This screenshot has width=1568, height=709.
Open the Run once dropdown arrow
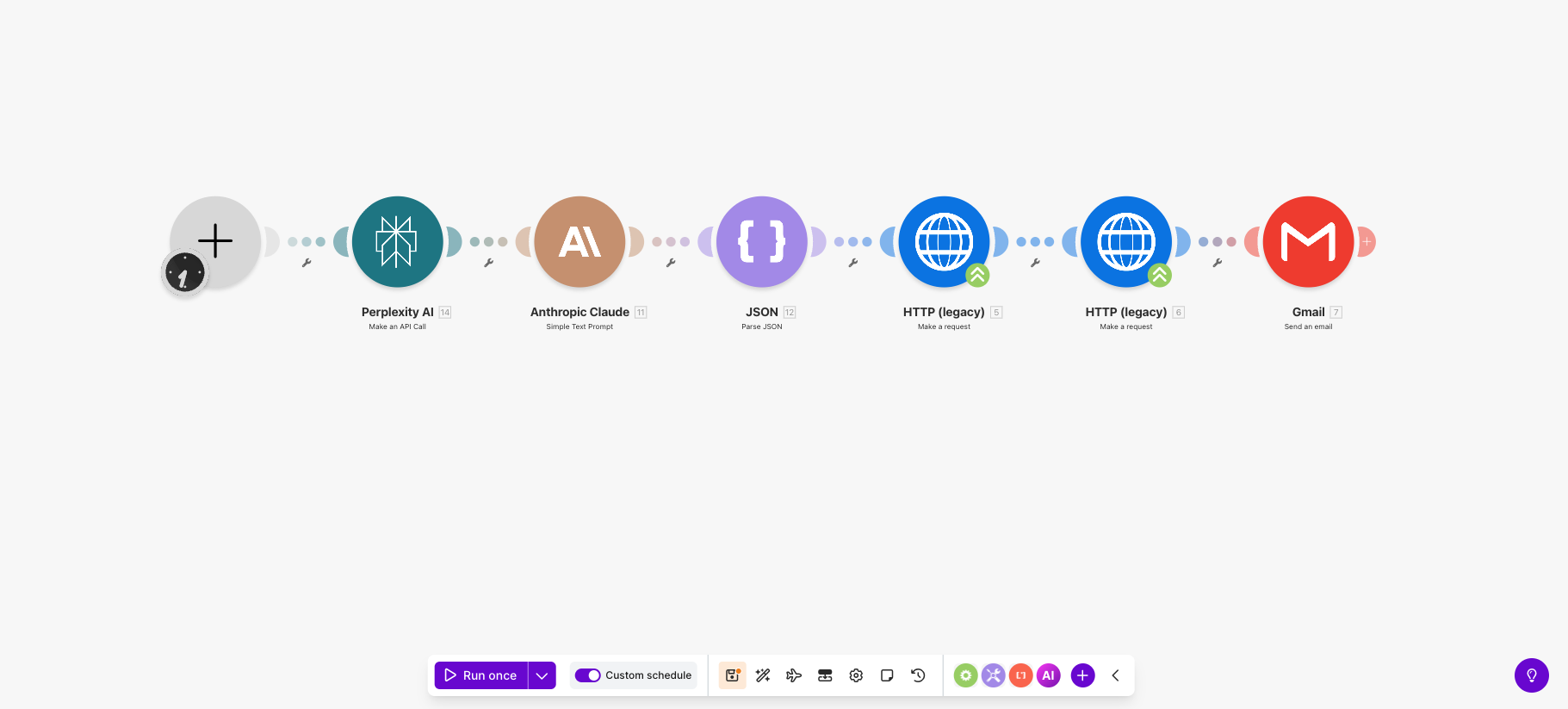coord(542,675)
